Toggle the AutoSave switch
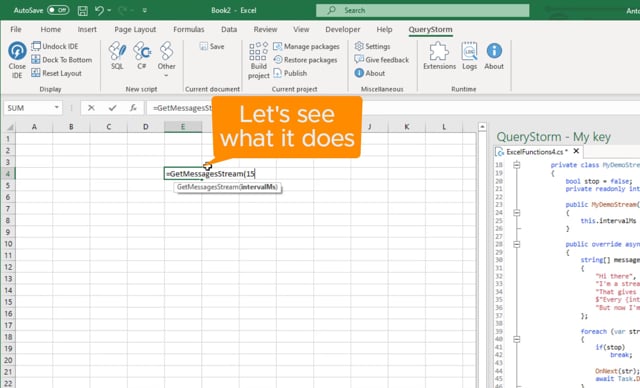The width and height of the screenshot is (640, 388). (x=58, y=10)
